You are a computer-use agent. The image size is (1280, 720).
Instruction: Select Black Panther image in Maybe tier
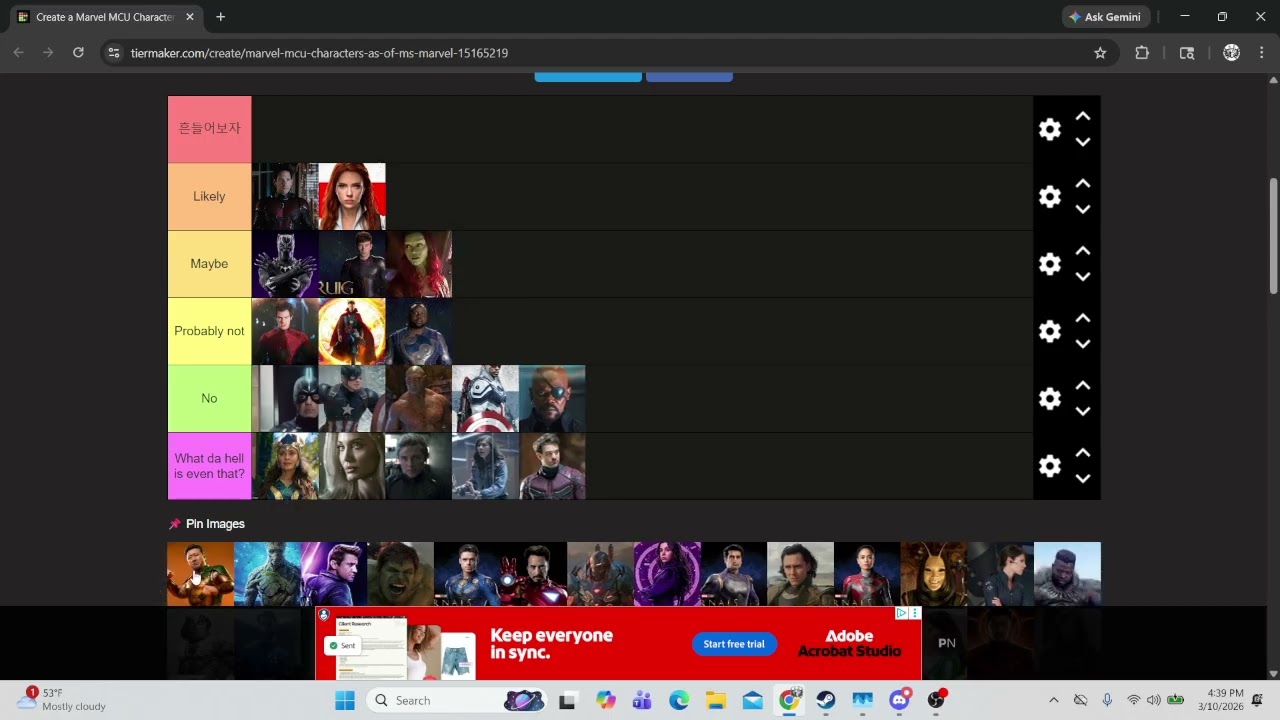285,264
